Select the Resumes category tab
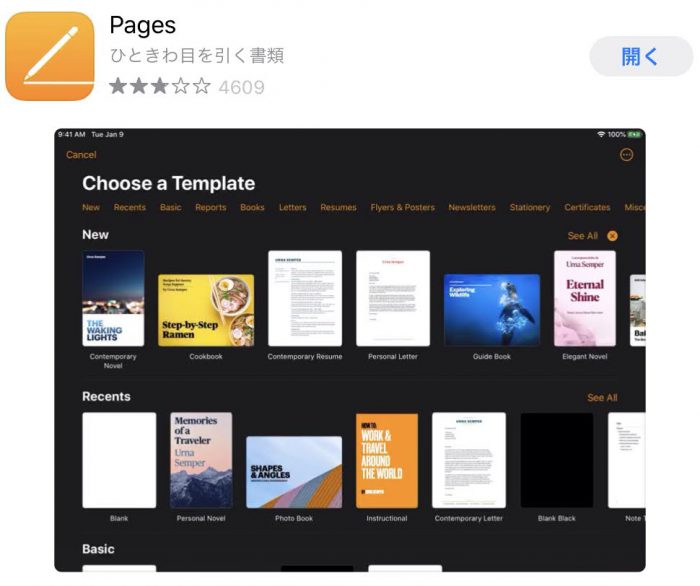 point(338,208)
